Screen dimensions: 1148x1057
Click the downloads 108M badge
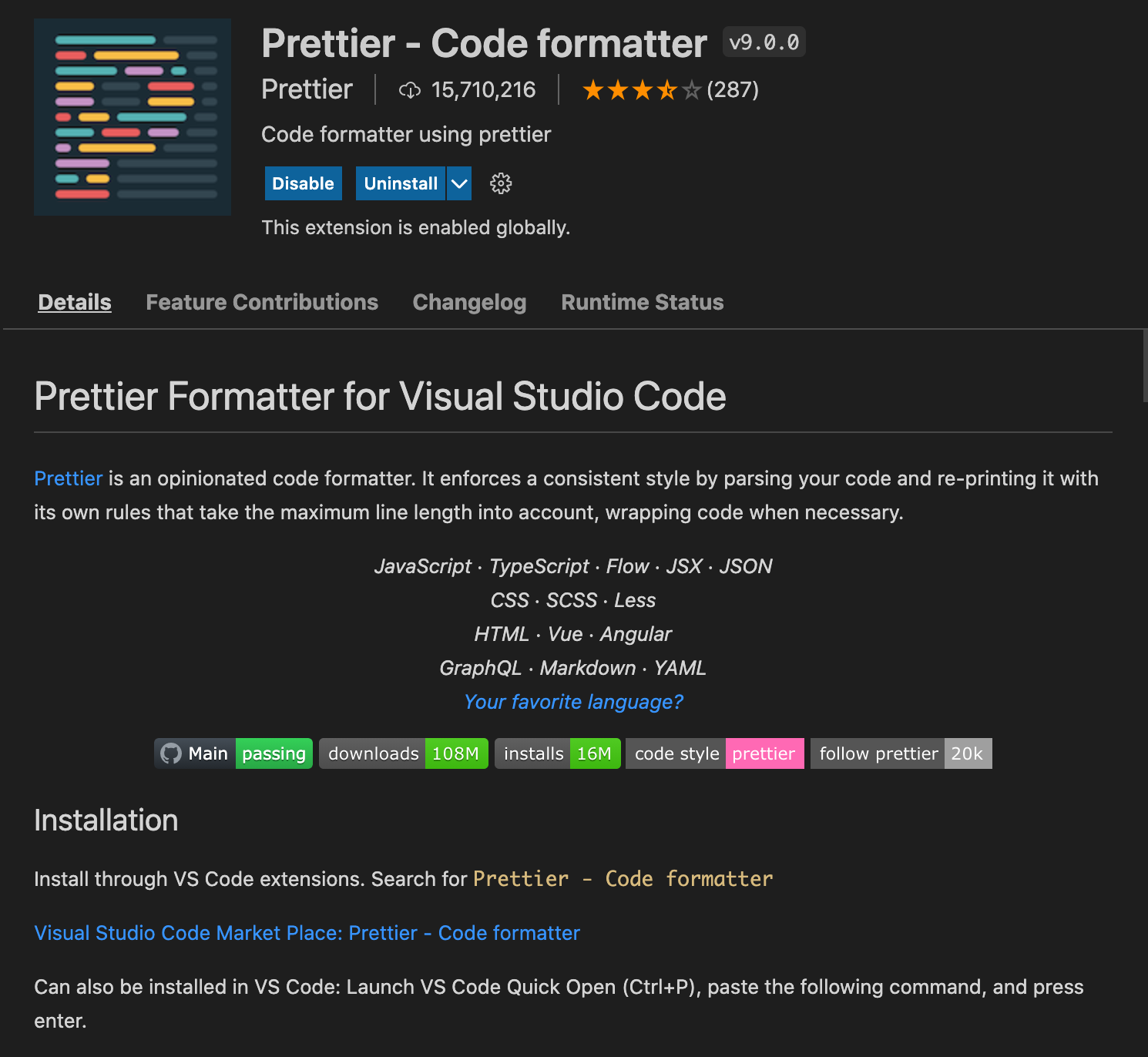(x=404, y=753)
